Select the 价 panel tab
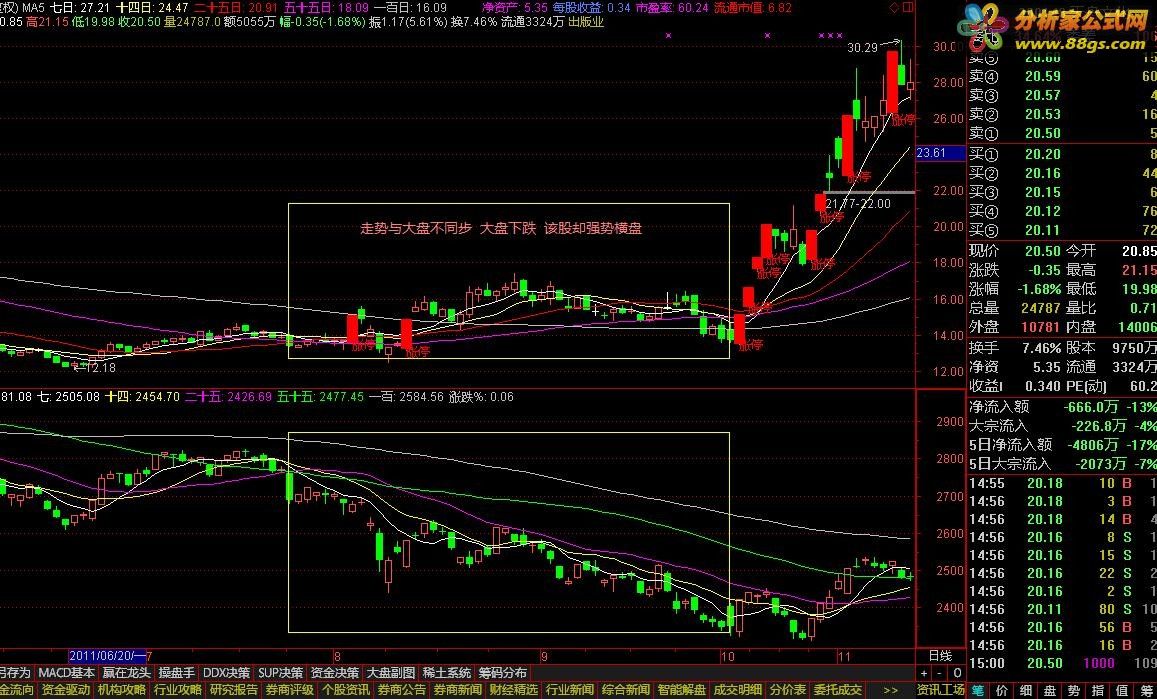The height and width of the screenshot is (699, 1157). pos(1002,691)
